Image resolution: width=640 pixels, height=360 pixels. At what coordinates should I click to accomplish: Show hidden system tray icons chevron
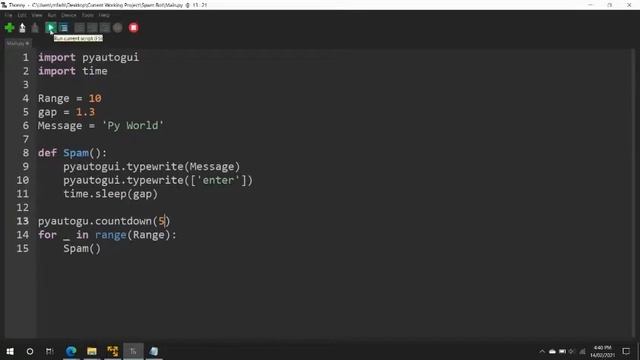pyautogui.click(x=542, y=351)
